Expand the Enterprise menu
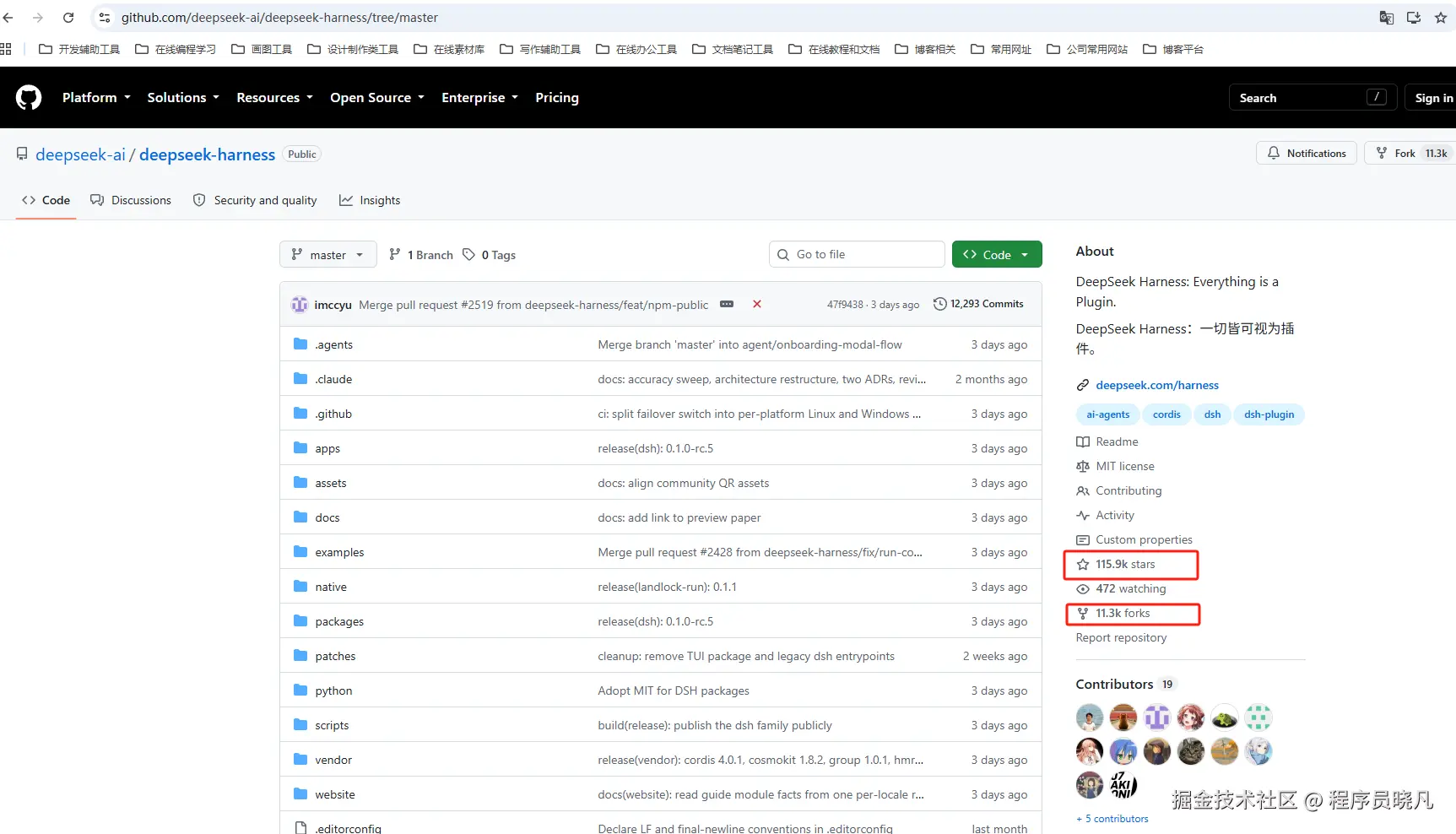The width and height of the screenshot is (1456, 834). (x=479, y=98)
